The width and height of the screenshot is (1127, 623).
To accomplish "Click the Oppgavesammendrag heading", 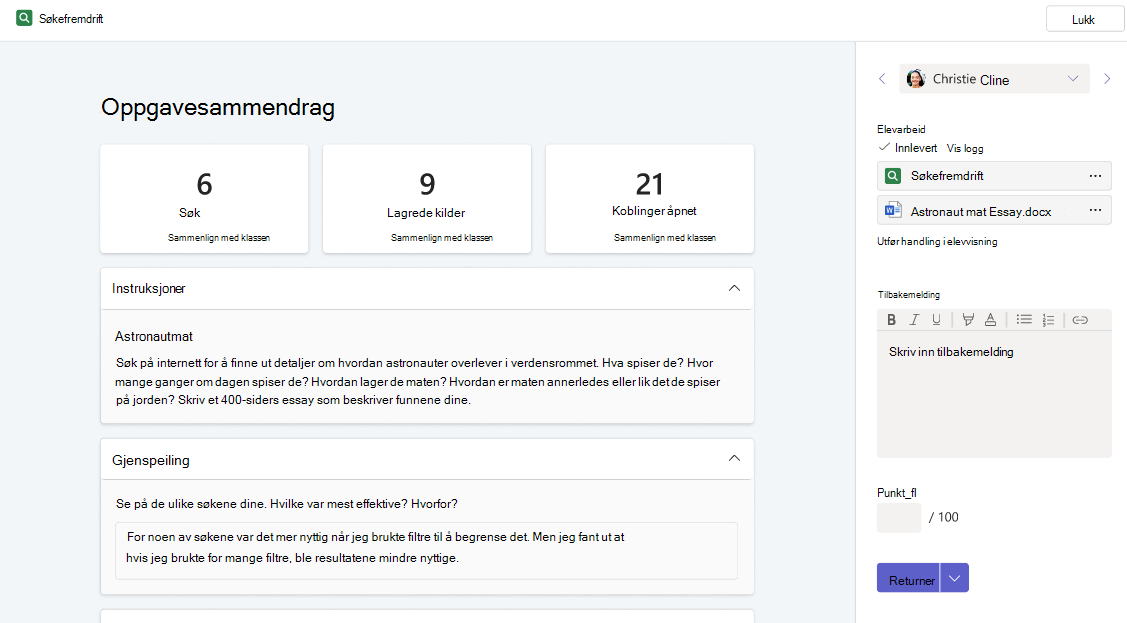I will [218, 108].
